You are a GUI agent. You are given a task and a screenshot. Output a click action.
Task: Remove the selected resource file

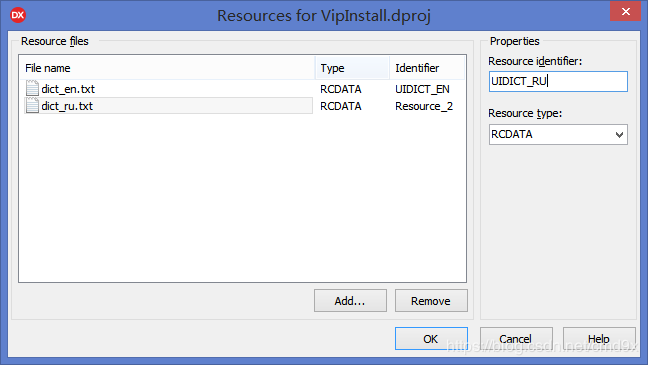[x=431, y=301]
